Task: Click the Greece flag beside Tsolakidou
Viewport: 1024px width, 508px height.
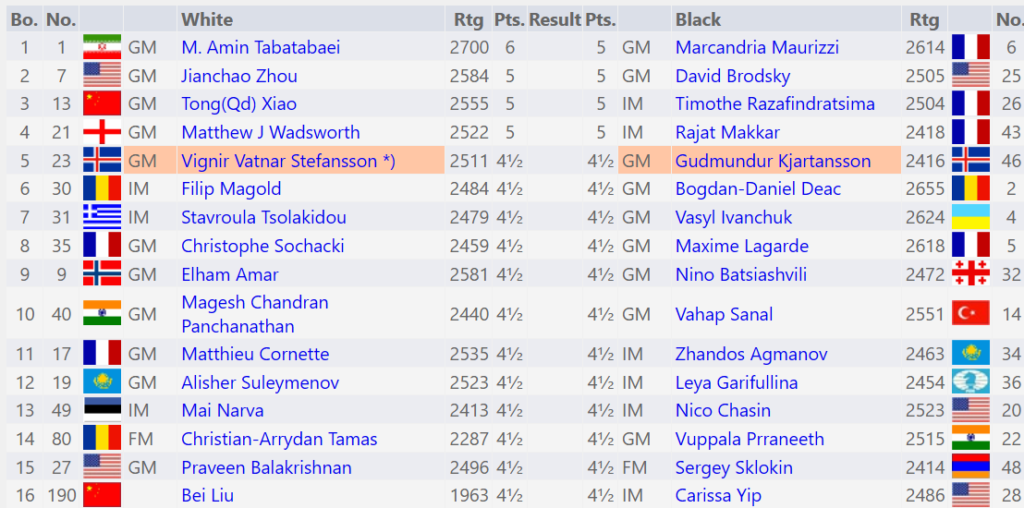Action: [x=101, y=217]
